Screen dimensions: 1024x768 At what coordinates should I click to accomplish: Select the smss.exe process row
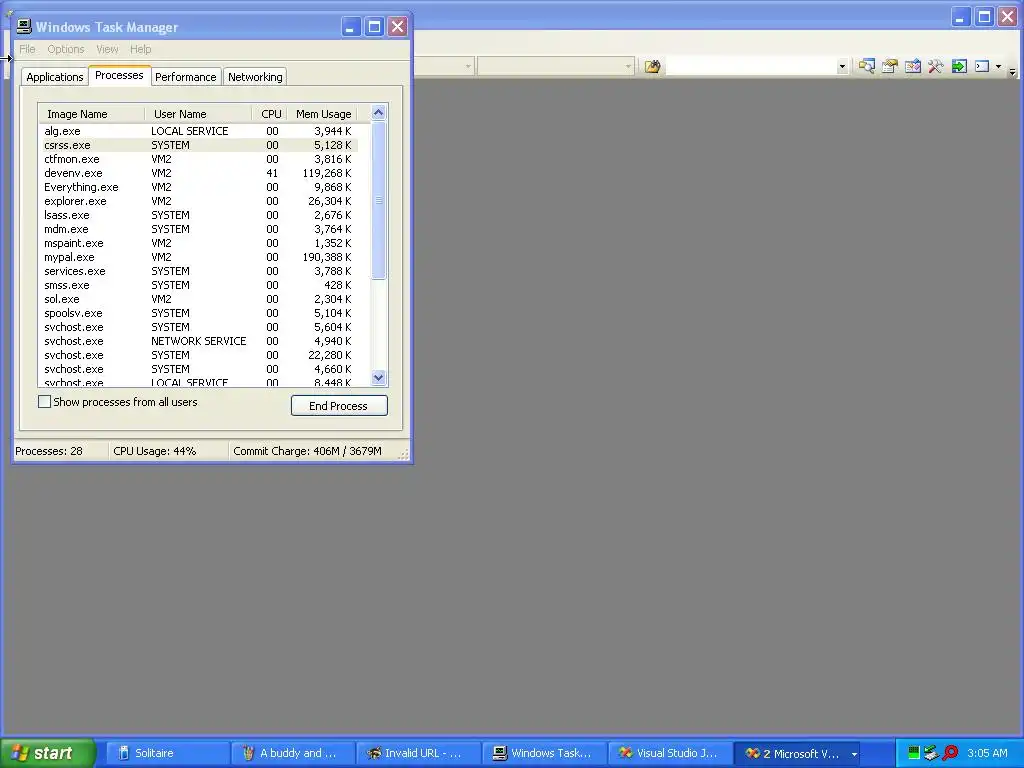(x=199, y=285)
